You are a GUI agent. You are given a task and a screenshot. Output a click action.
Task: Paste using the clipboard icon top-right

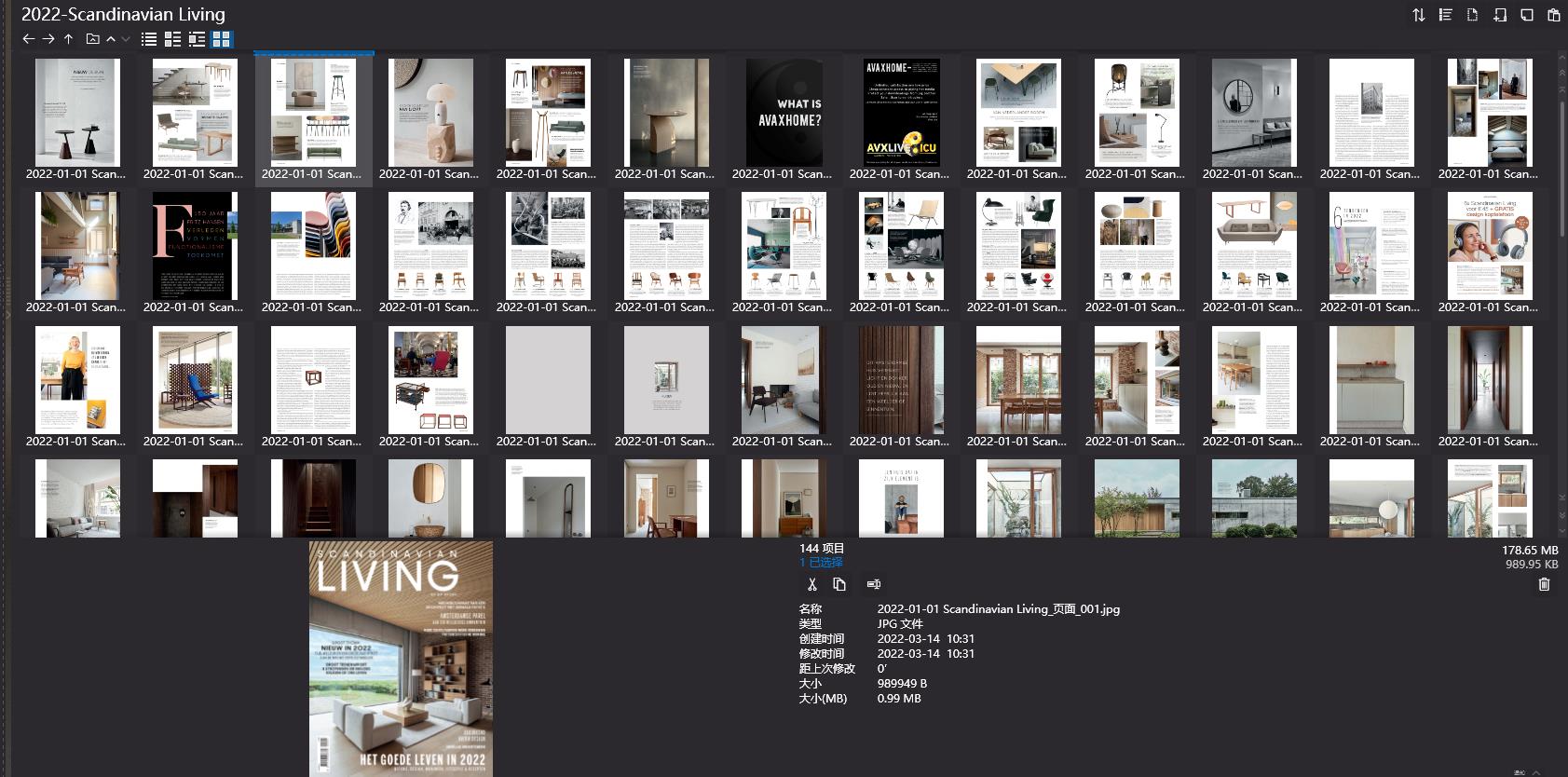point(1553,15)
